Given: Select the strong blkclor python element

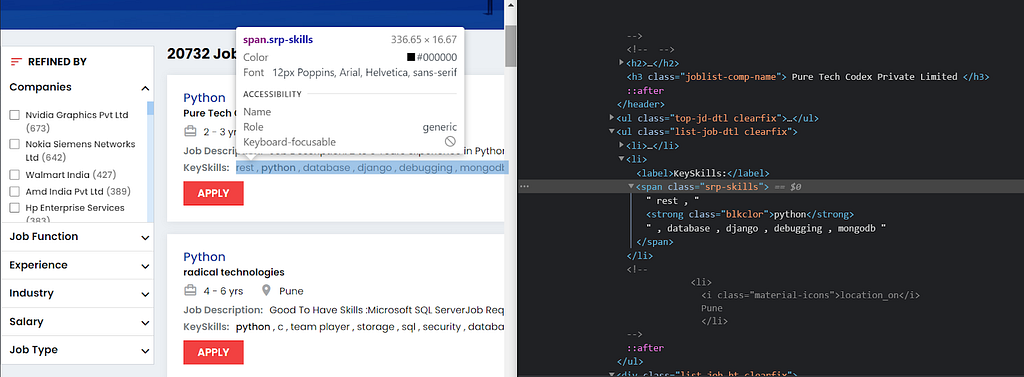Looking at the screenshot, I should (750, 214).
